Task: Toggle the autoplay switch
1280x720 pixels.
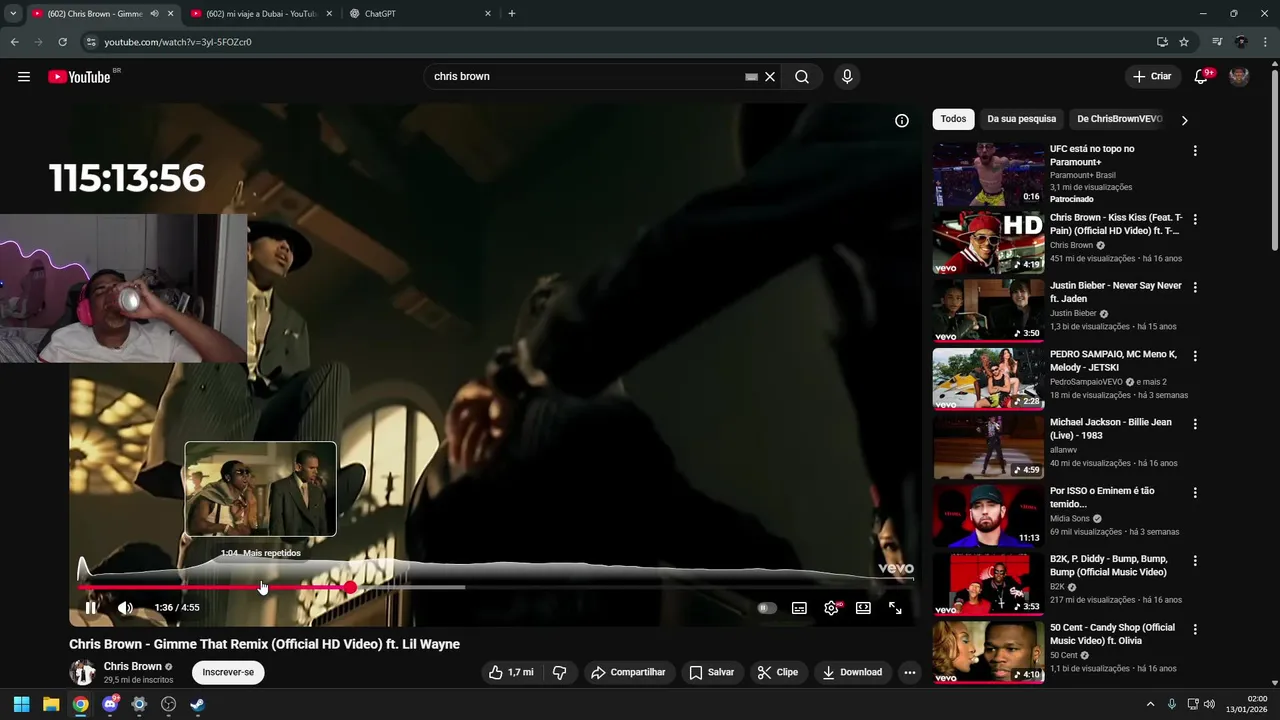Action: [767, 608]
